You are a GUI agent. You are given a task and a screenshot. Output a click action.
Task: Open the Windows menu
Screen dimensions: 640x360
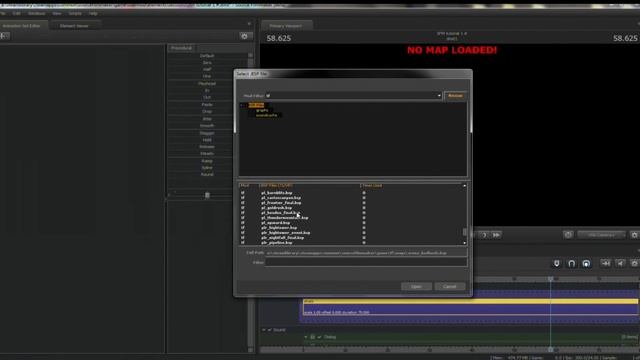(36, 13)
